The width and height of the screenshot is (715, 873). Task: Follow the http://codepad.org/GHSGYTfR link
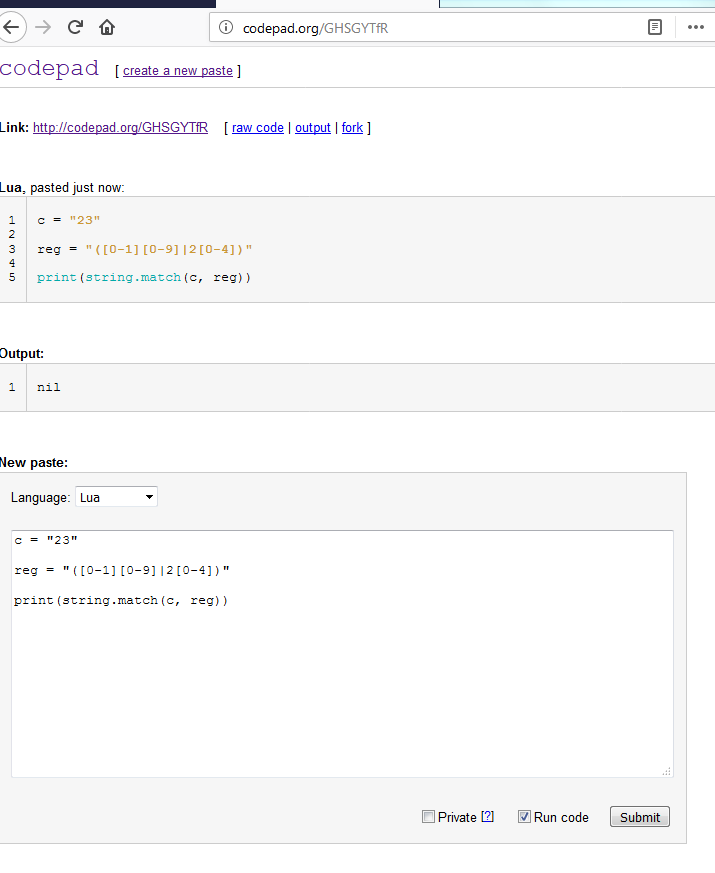pos(120,127)
